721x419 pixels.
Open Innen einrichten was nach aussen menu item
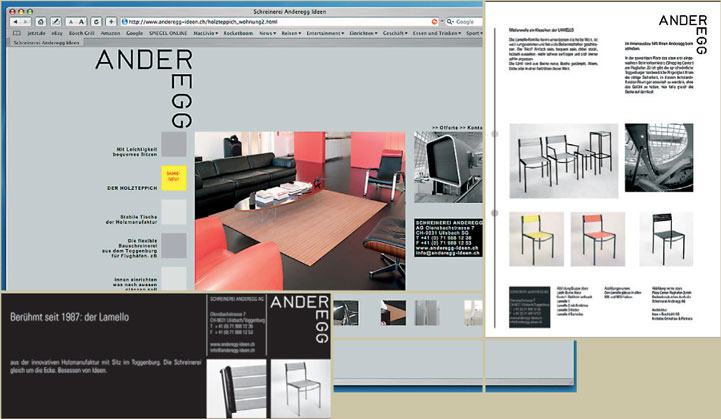[136, 284]
